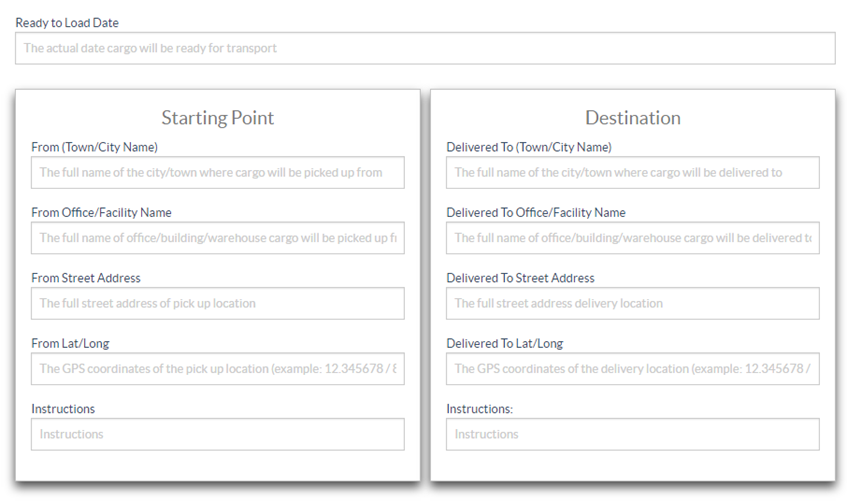Focus the From (Town/City Name) input
847x502 pixels.
click(x=218, y=172)
